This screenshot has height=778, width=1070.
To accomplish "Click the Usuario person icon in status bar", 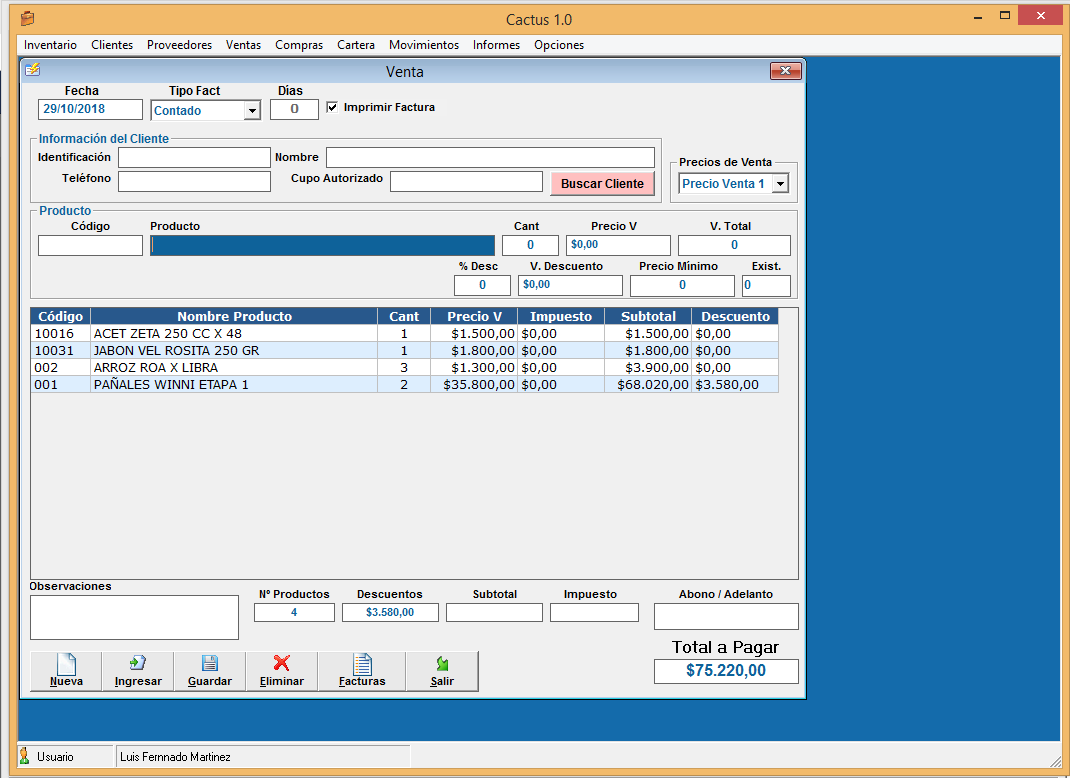I will pos(25,756).
